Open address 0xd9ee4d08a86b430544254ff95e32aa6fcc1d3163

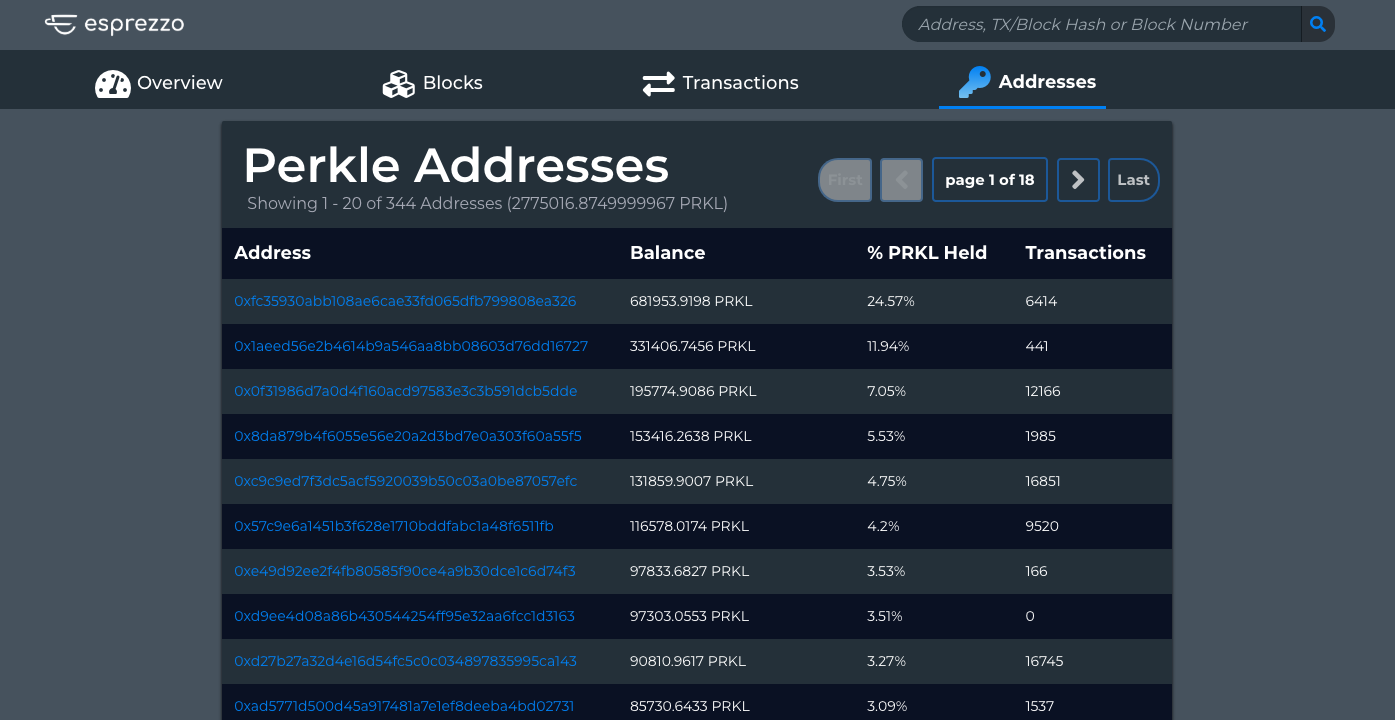pos(404,616)
